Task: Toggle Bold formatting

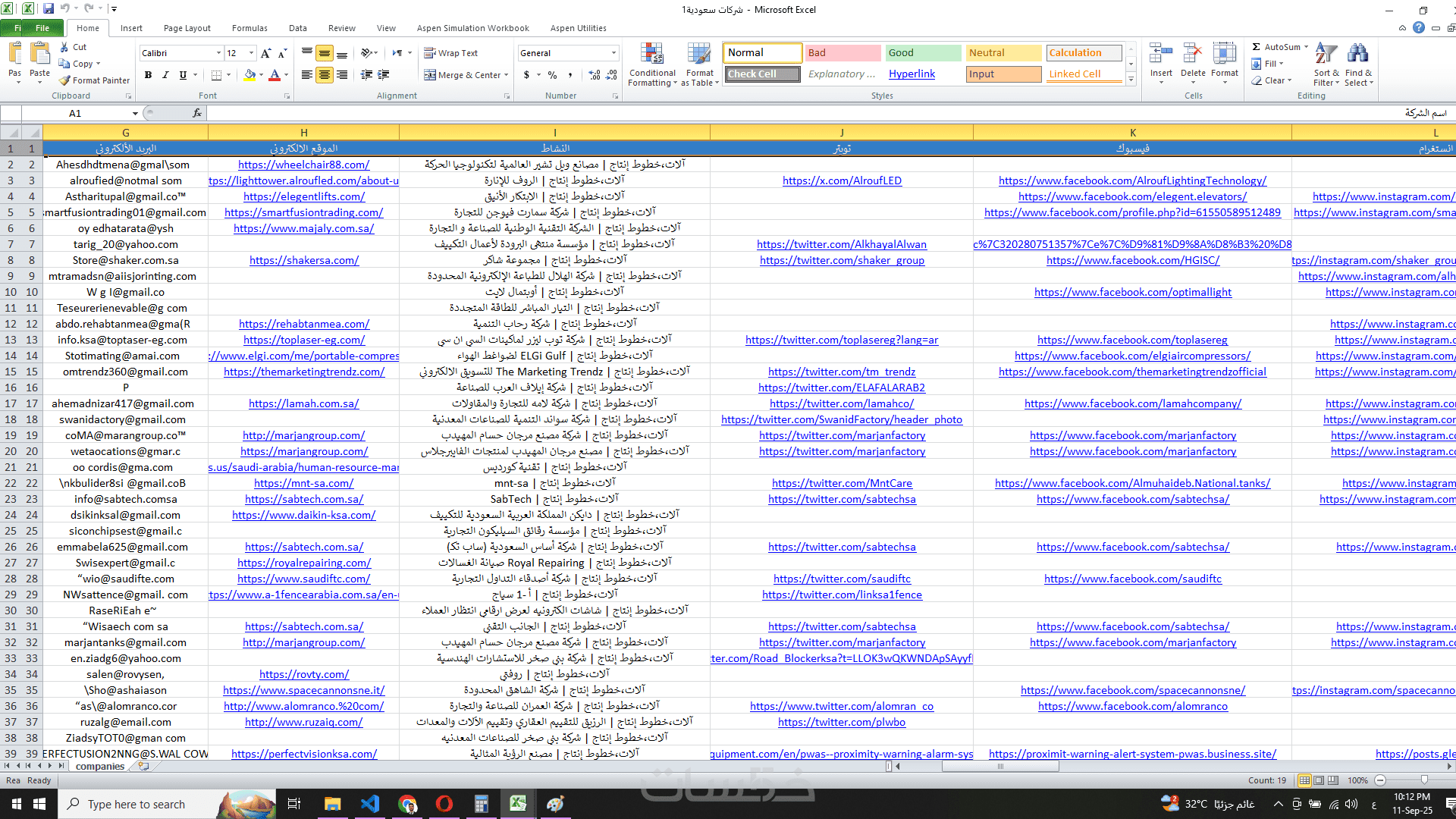Action: 148,75
